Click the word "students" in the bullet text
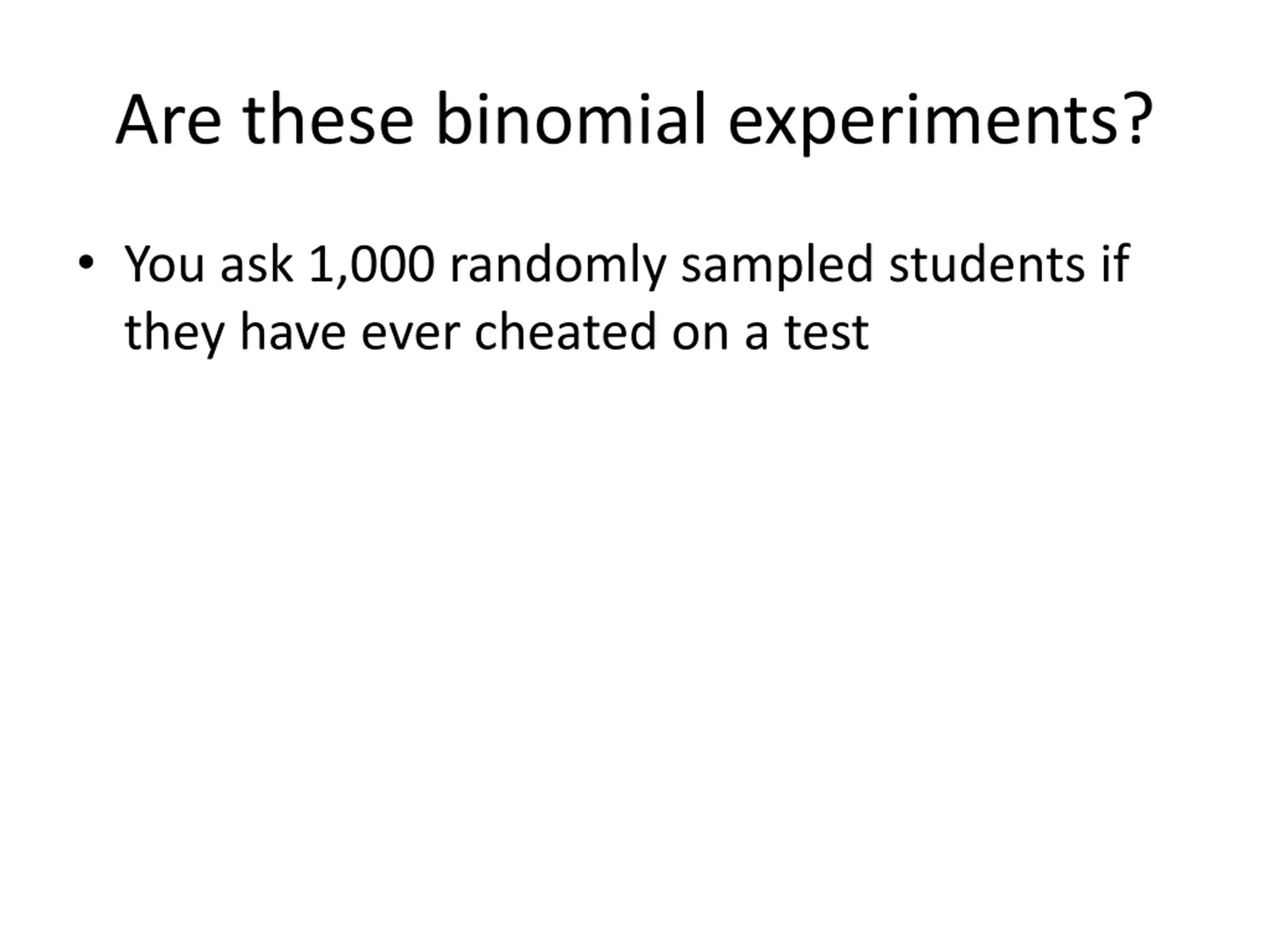The image size is (1270, 952). point(987,265)
